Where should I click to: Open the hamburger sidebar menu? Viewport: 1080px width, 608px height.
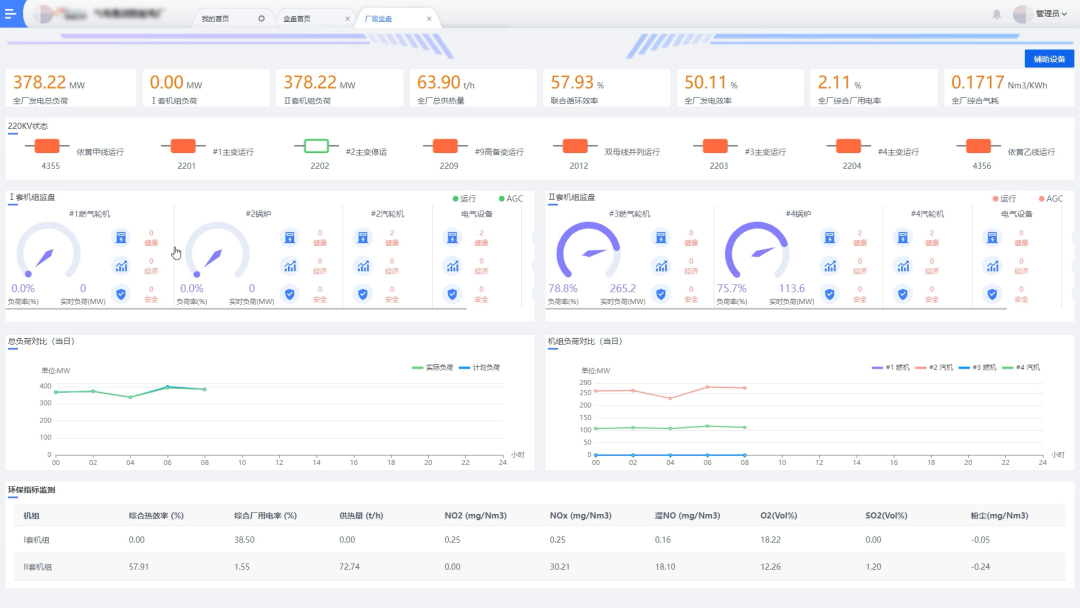10,13
